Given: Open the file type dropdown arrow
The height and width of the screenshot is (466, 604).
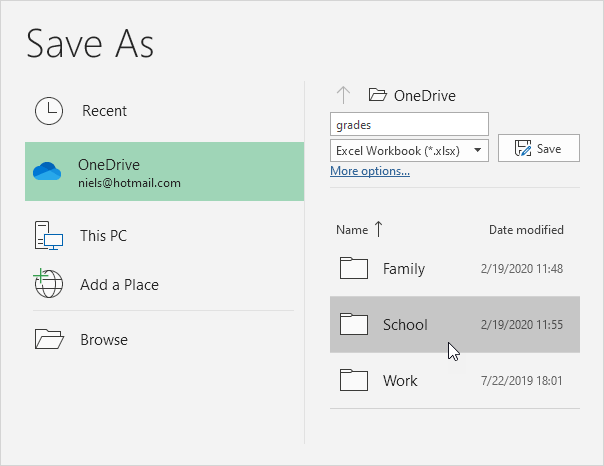Looking at the screenshot, I should pyautogui.click(x=478, y=150).
